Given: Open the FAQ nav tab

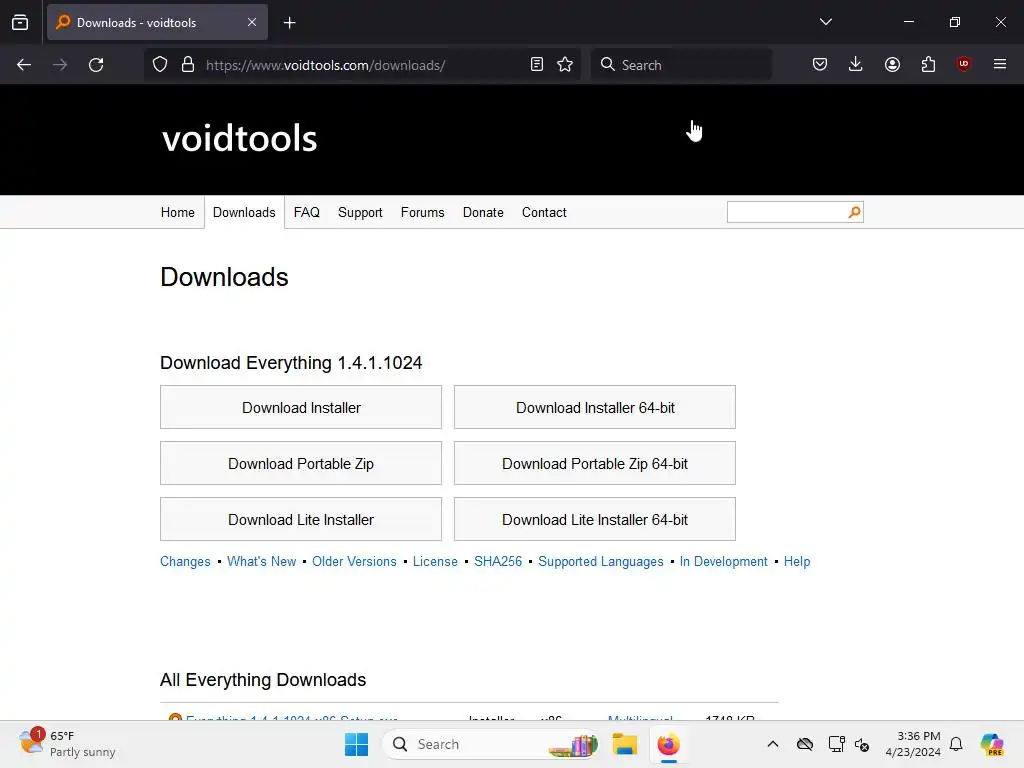Looking at the screenshot, I should pos(306,212).
